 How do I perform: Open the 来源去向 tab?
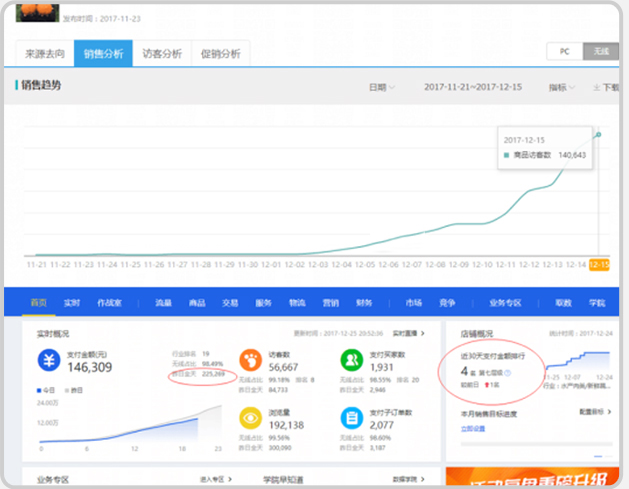pos(46,54)
